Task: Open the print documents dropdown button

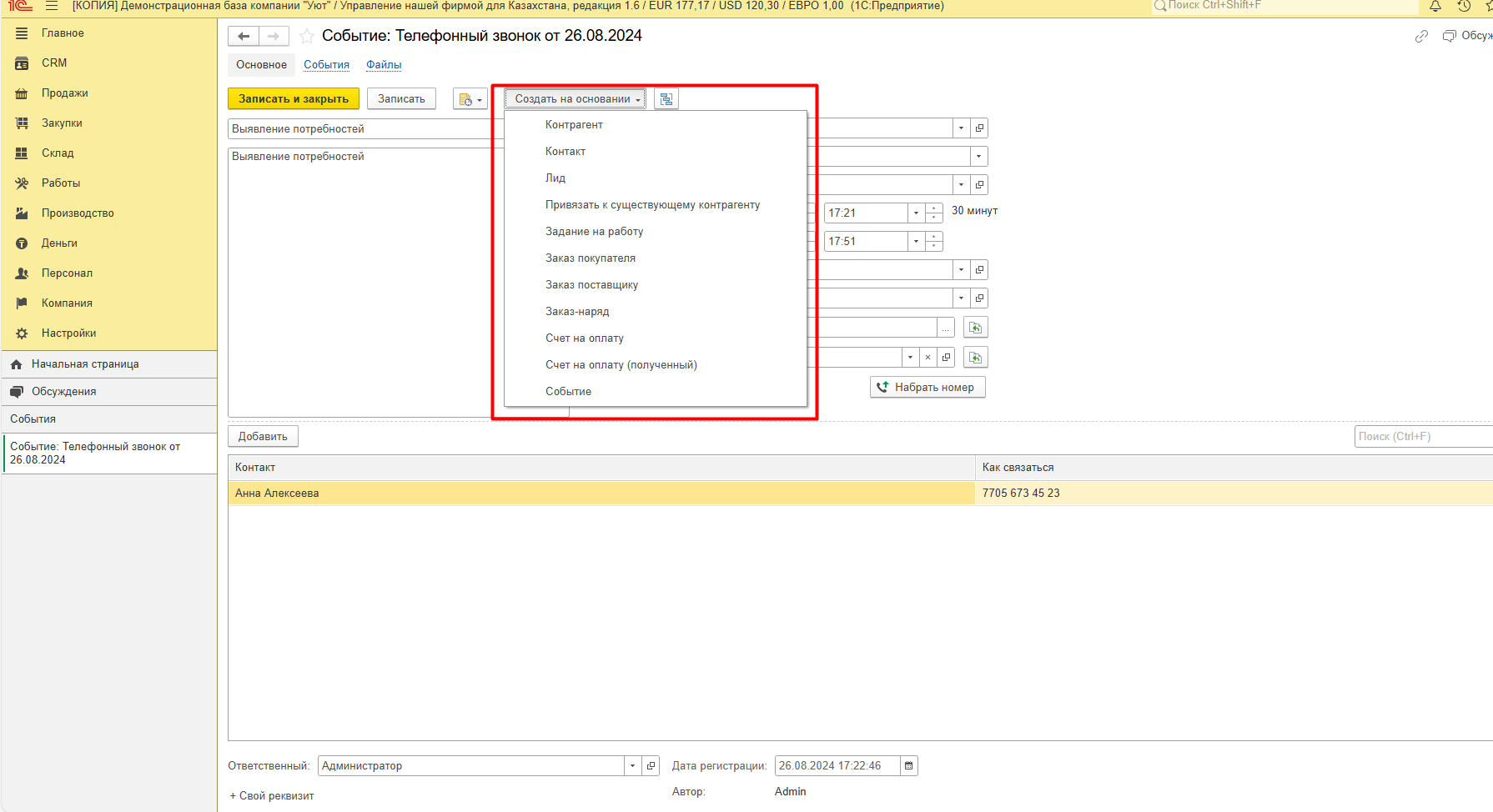Action: point(470,99)
